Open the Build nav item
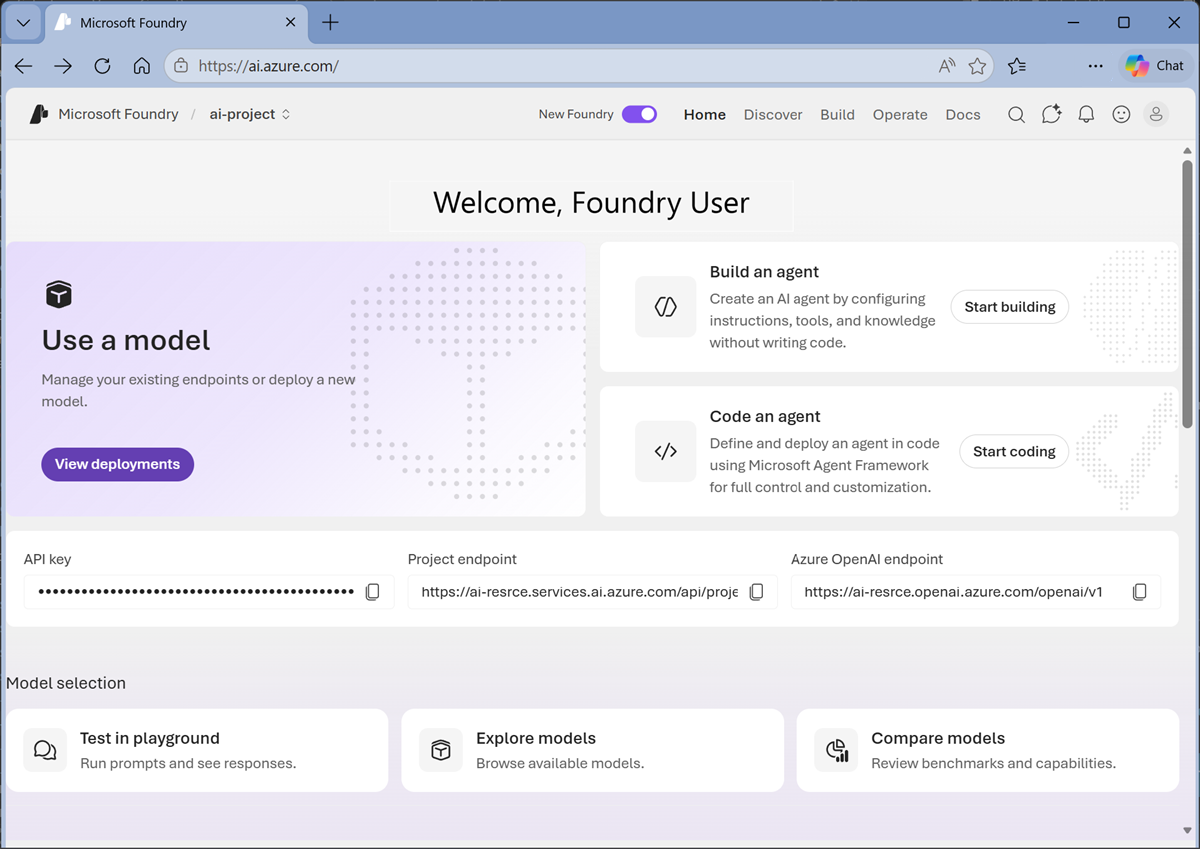The image size is (1200, 849). [x=837, y=115]
